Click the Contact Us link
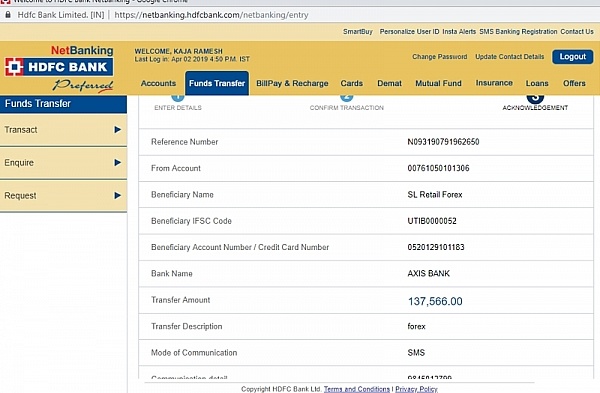 point(577,32)
